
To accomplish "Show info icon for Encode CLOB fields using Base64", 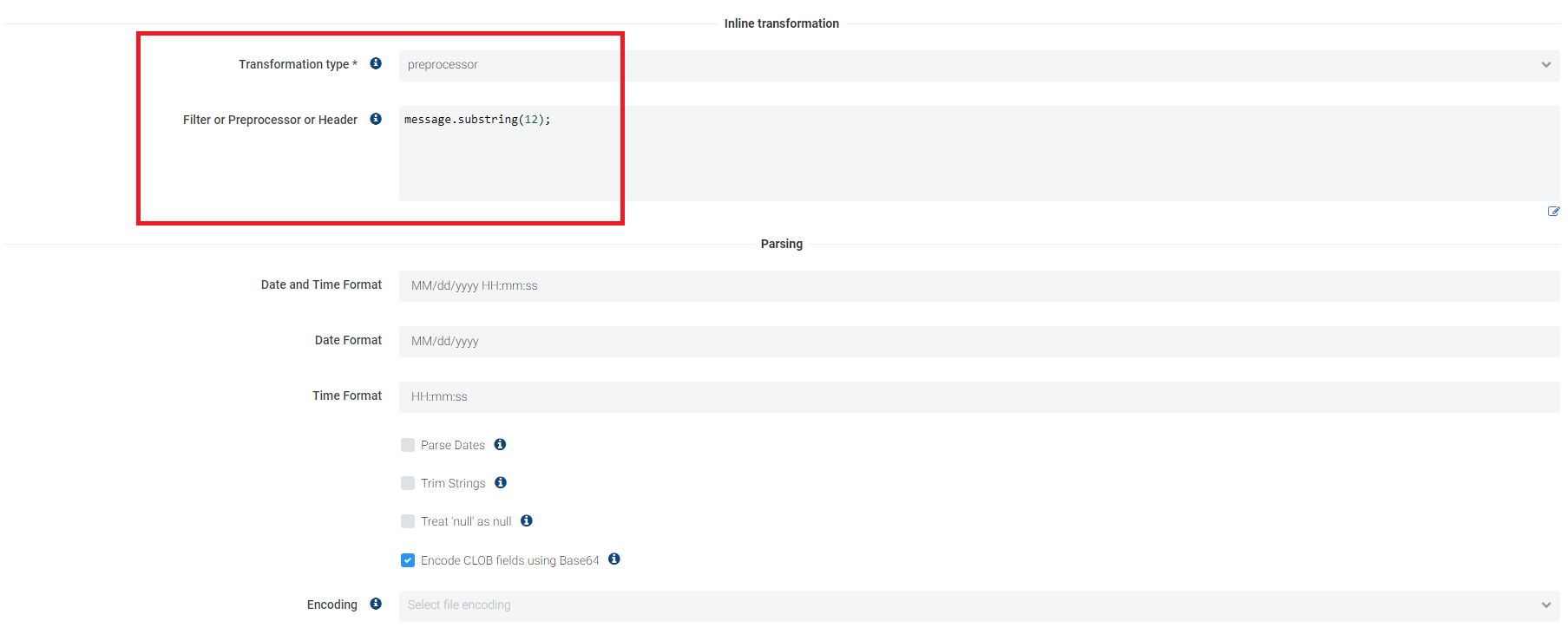I will [614, 559].
